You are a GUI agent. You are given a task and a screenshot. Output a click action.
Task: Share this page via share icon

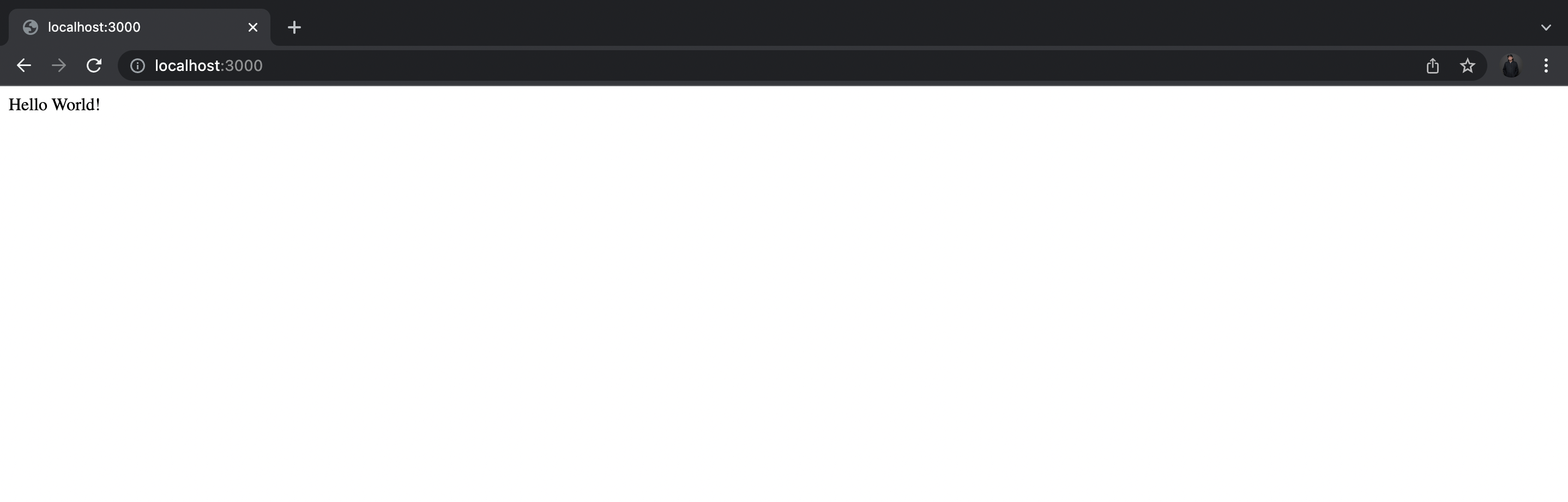tap(1432, 66)
